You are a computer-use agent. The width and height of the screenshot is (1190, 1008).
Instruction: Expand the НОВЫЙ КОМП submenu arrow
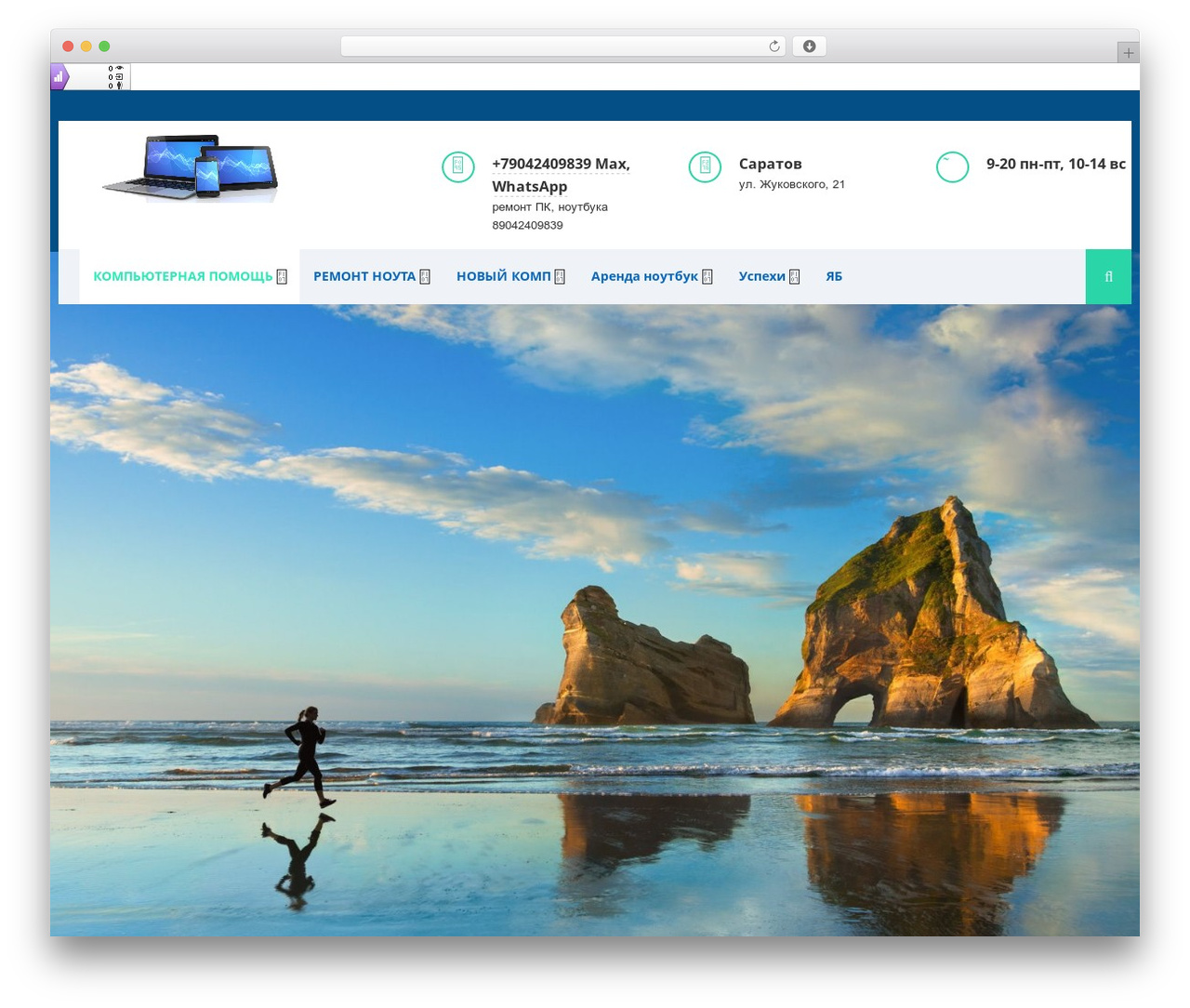tap(560, 276)
